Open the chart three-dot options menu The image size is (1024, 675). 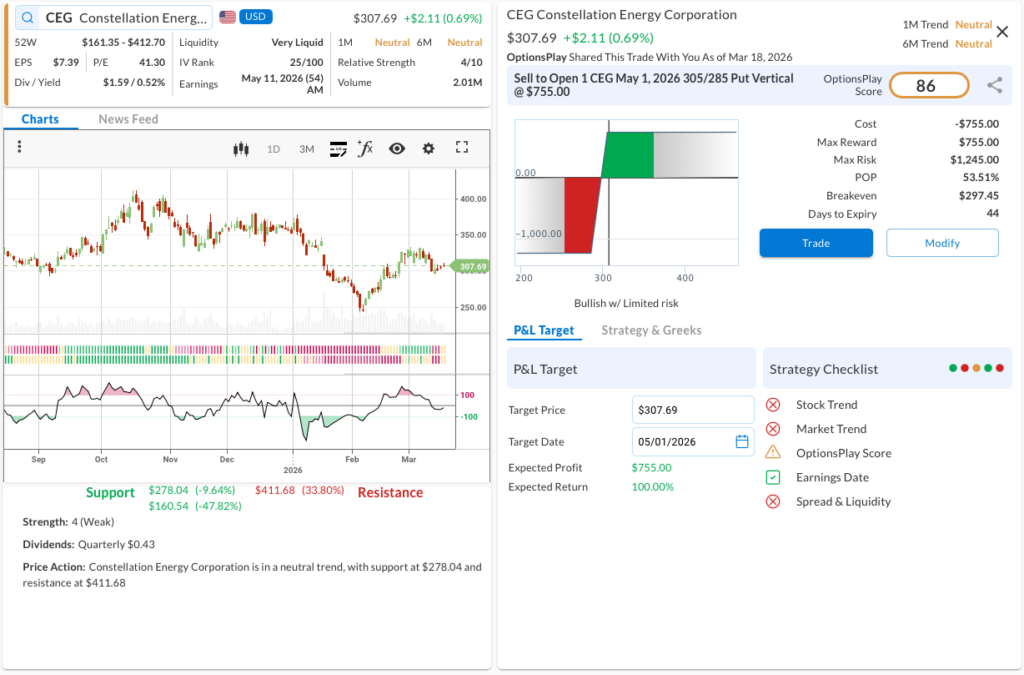click(x=19, y=148)
